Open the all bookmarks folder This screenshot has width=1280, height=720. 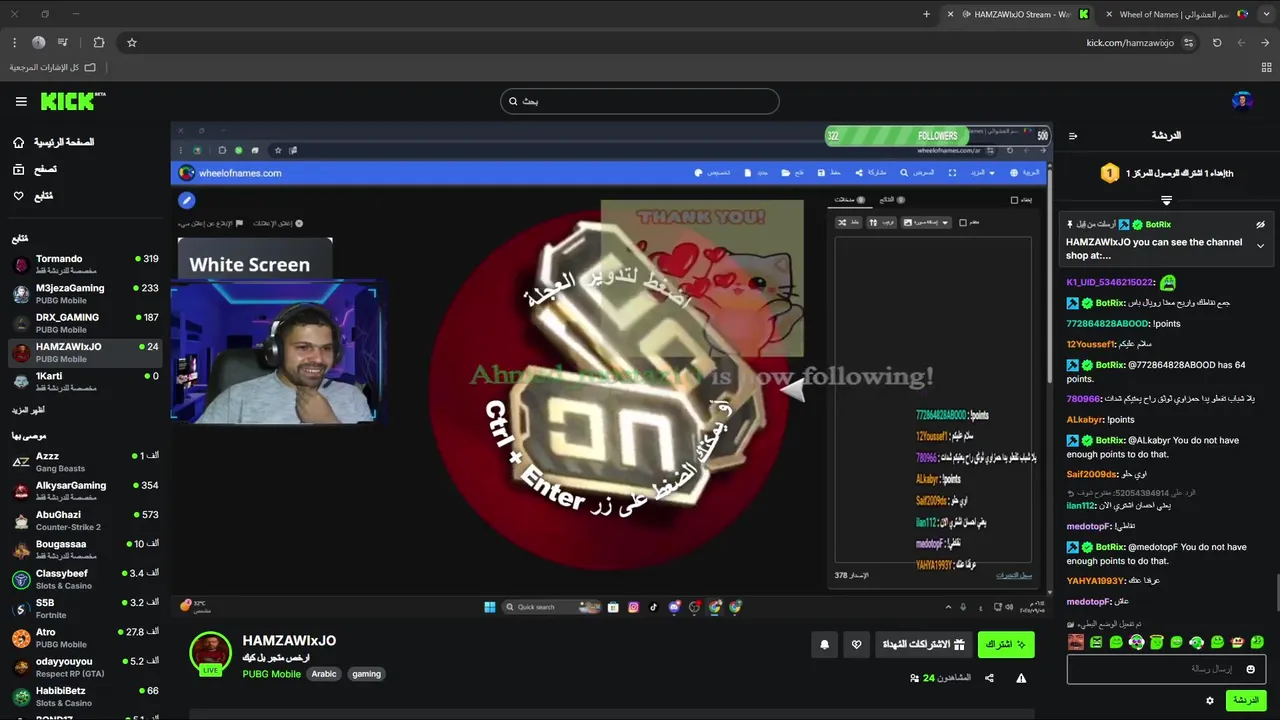(52, 67)
